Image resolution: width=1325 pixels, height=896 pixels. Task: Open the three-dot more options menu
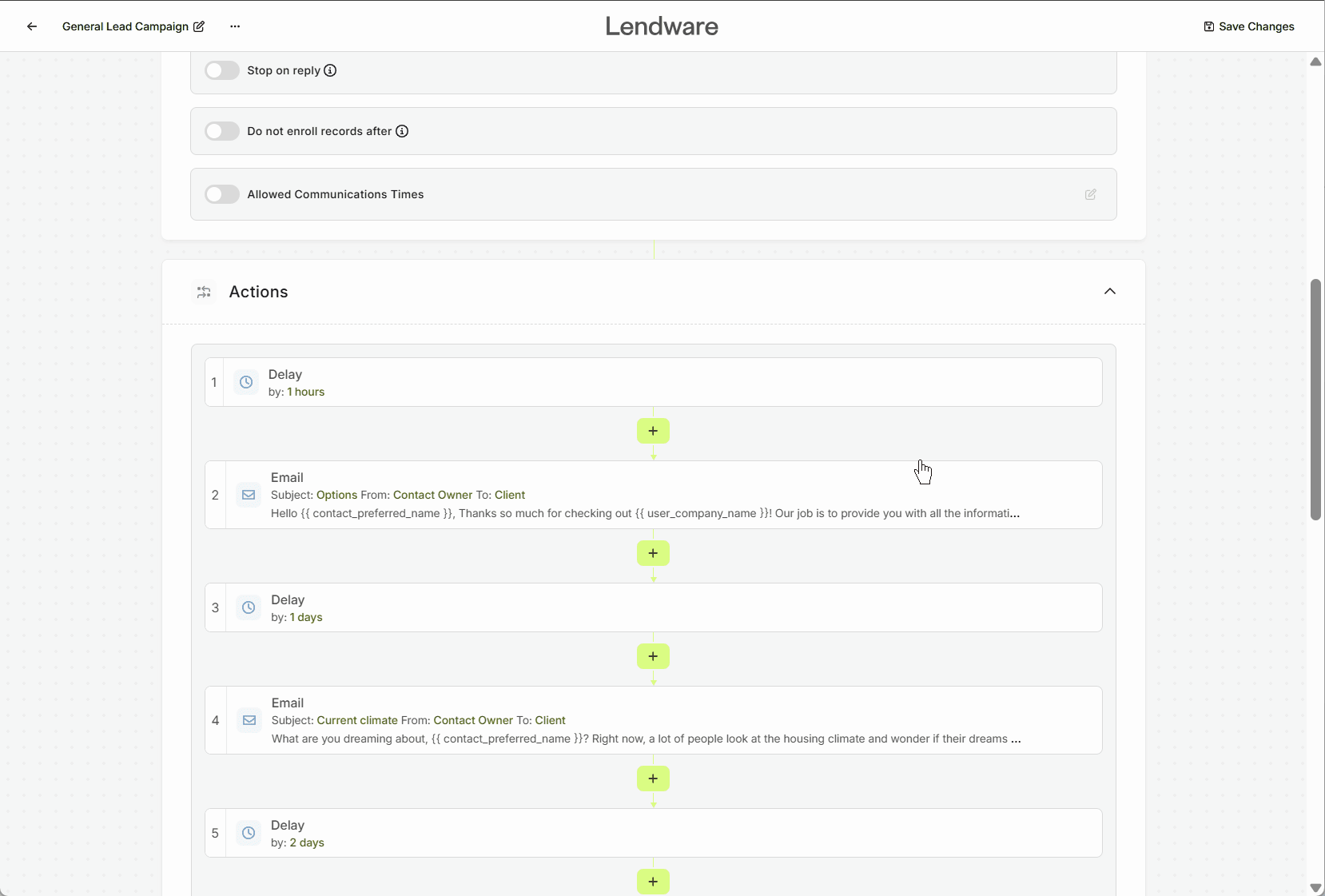[x=235, y=26]
